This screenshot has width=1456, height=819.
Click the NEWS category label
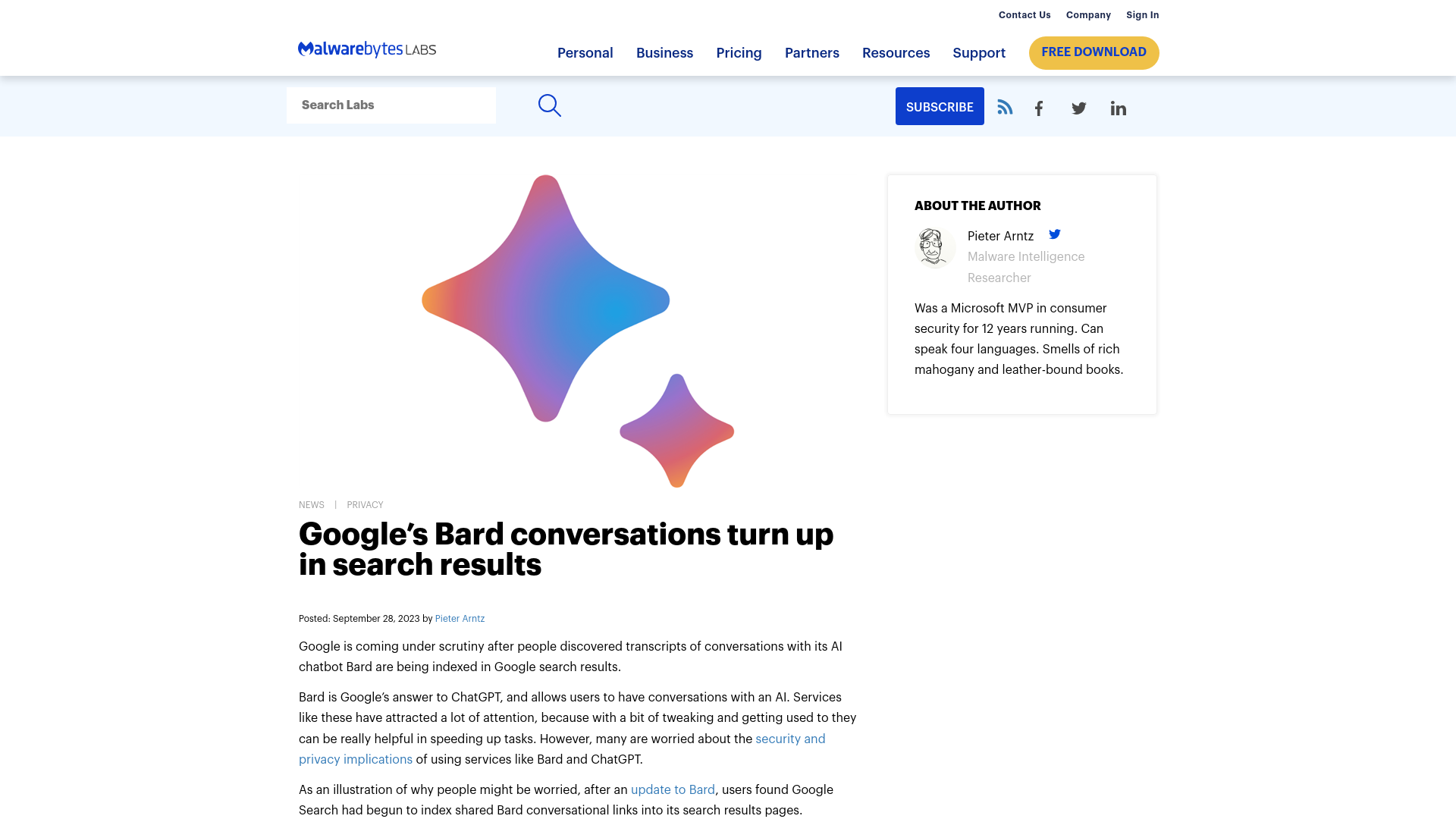(x=311, y=504)
